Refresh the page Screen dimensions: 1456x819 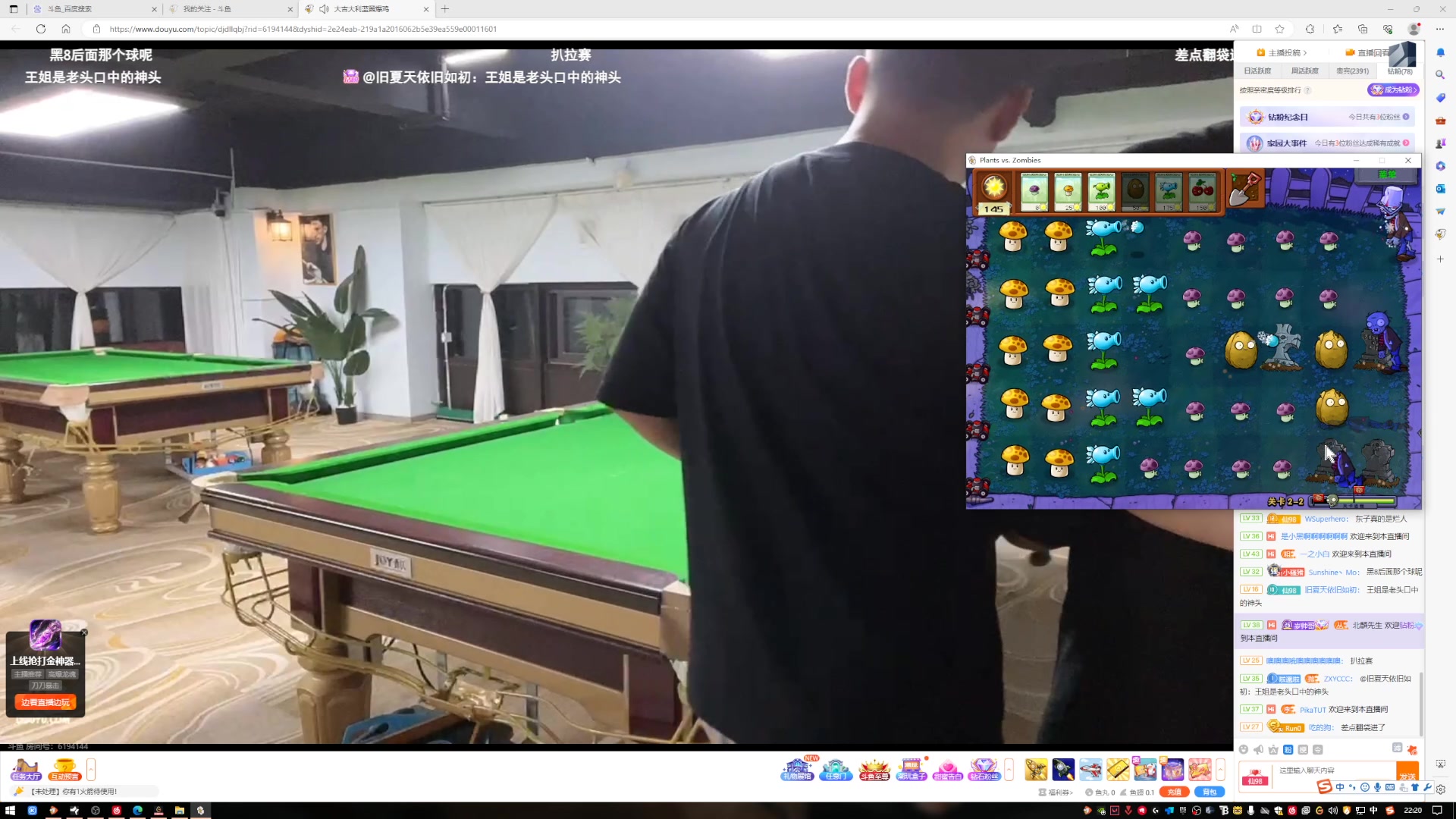coord(41,29)
